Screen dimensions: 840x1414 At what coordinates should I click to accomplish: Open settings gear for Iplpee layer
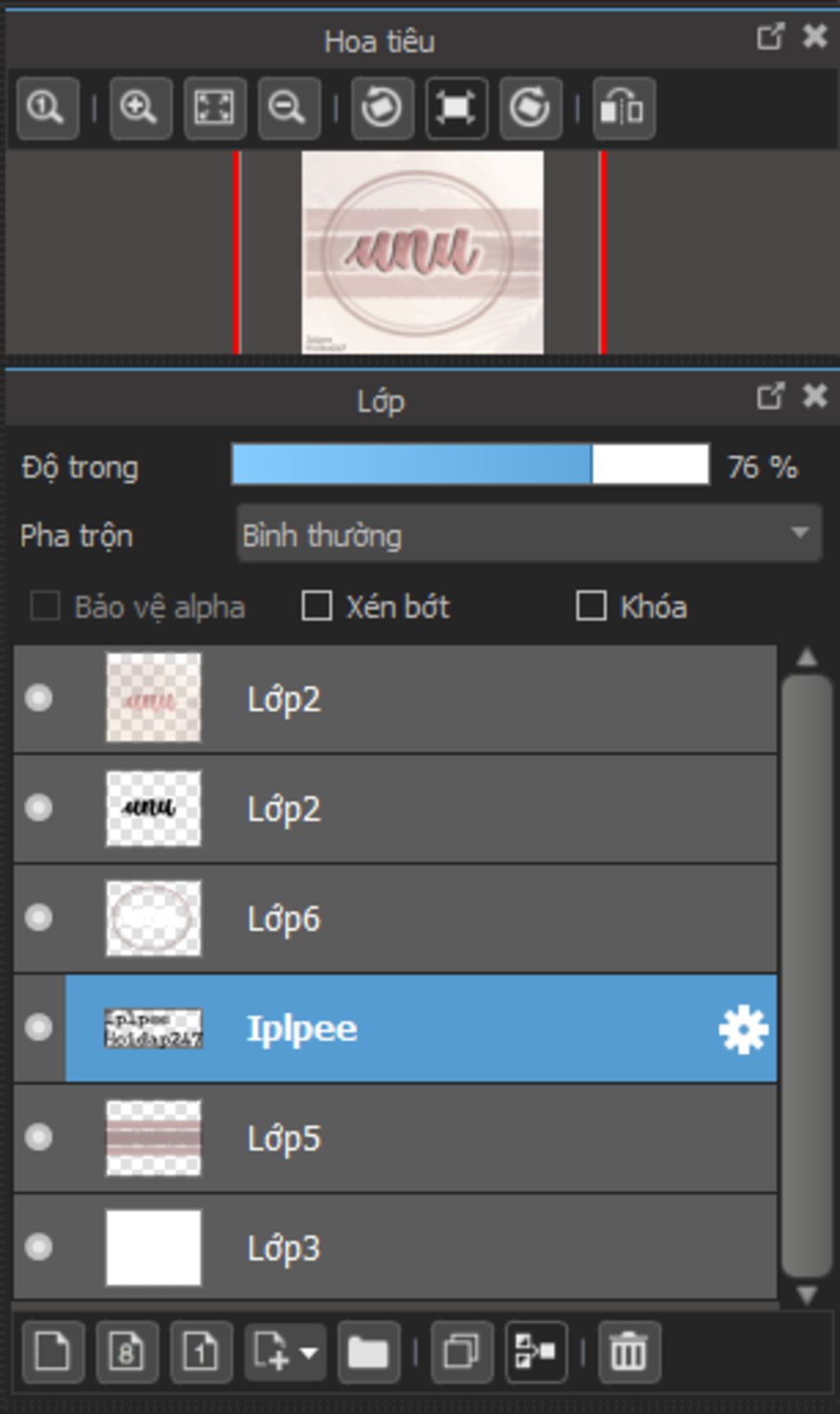(743, 1029)
